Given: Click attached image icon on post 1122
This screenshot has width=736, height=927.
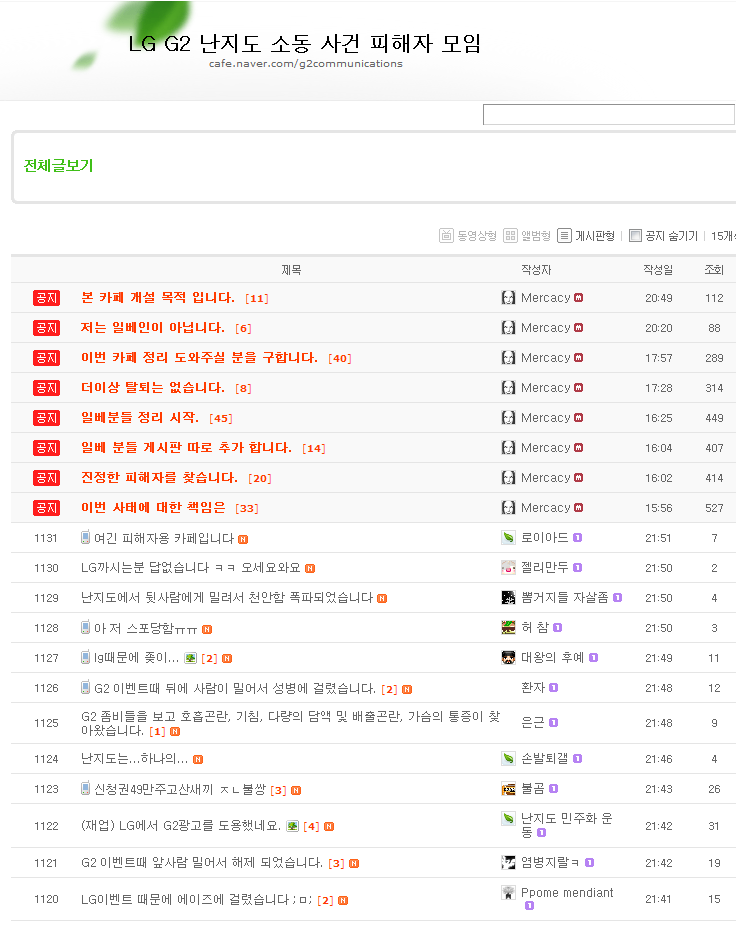Looking at the screenshot, I should point(293,826).
